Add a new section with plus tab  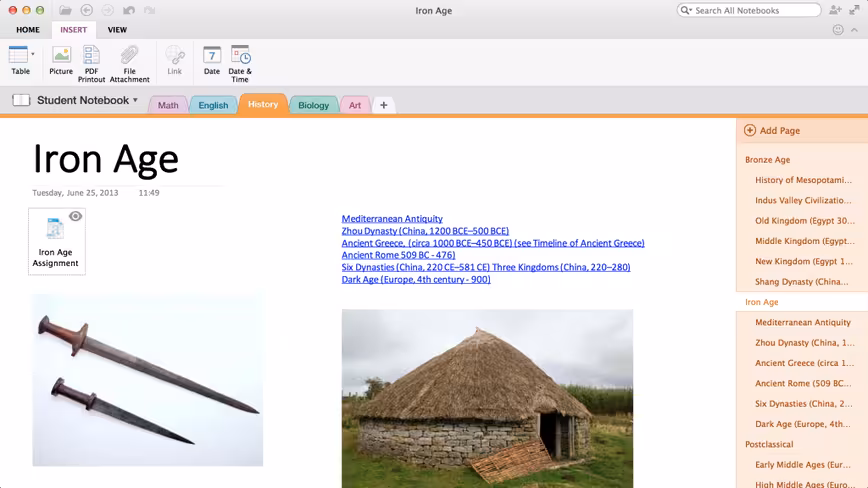pyautogui.click(x=384, y=105)
